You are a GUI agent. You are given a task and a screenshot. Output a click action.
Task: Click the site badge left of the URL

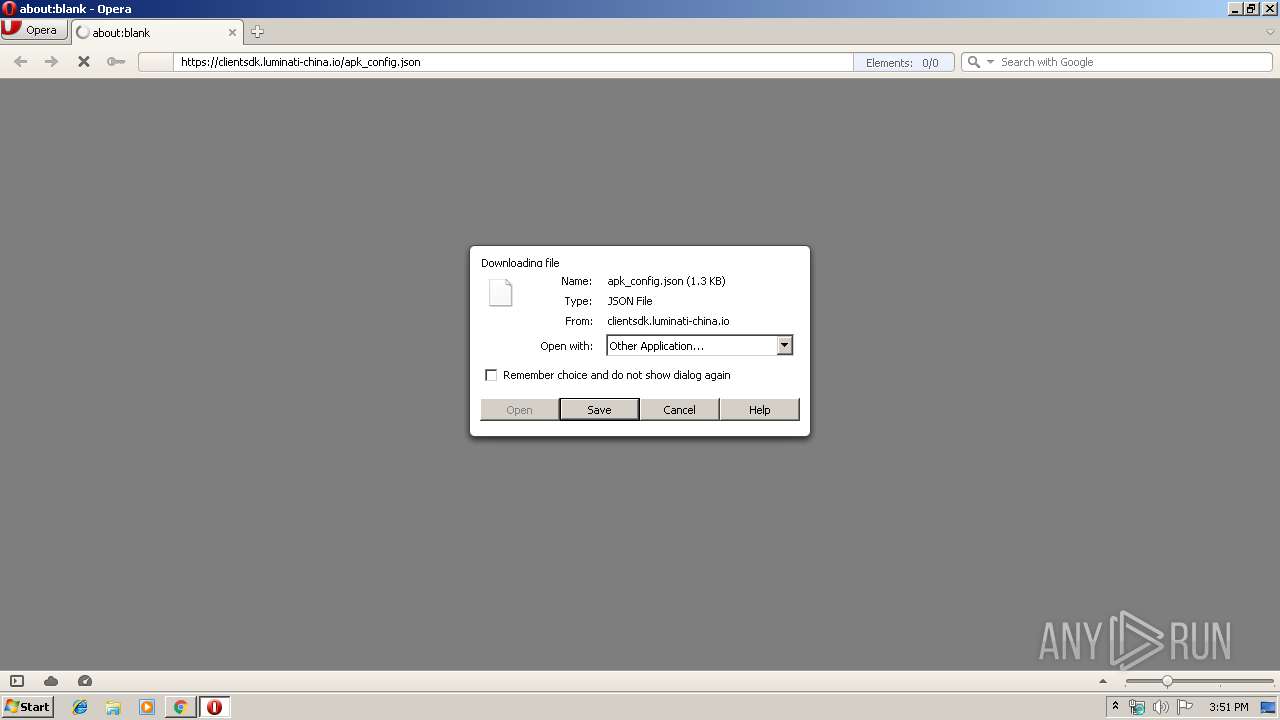[x=156, y=62]
